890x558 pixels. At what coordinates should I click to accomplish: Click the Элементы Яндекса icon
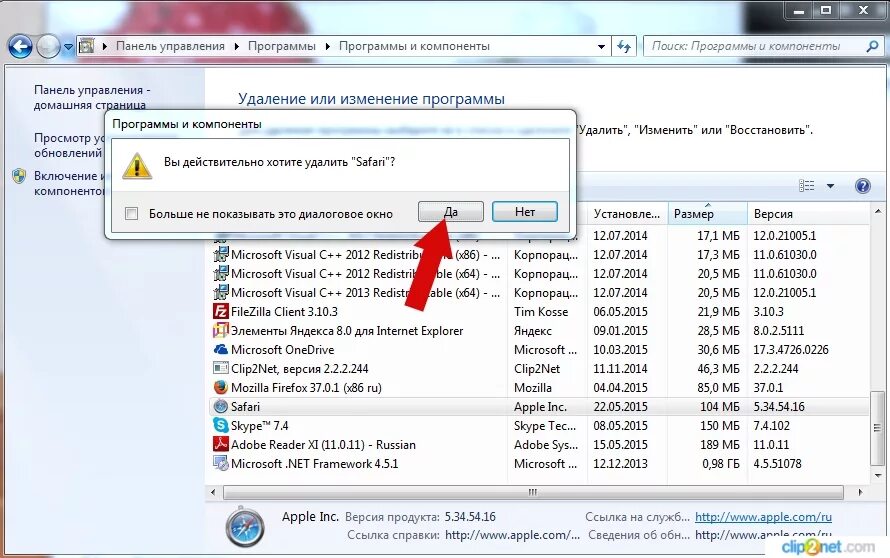[x=220, y=330]
